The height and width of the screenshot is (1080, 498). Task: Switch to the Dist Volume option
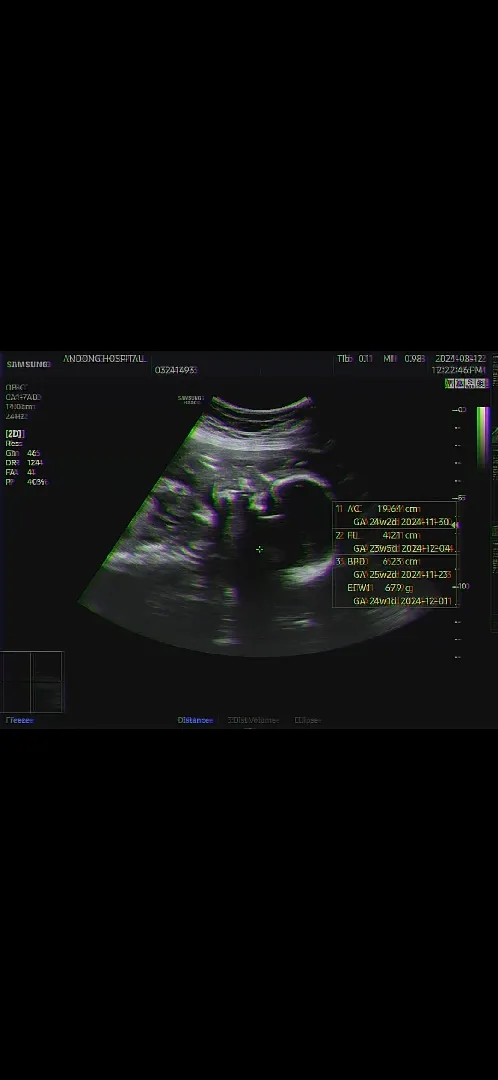coord(253,720)
